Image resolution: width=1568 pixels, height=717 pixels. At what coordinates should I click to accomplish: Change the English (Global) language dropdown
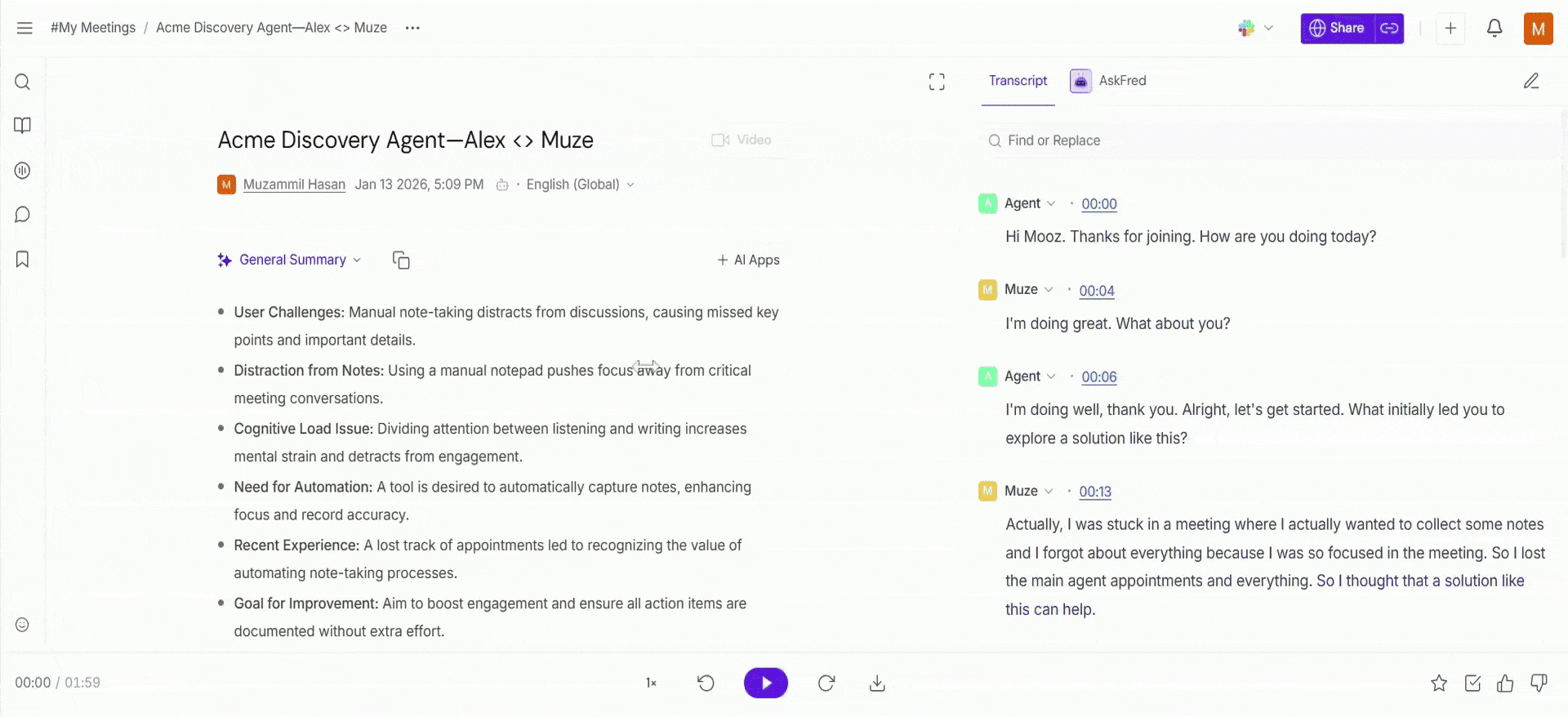click(x=580, y=185)
